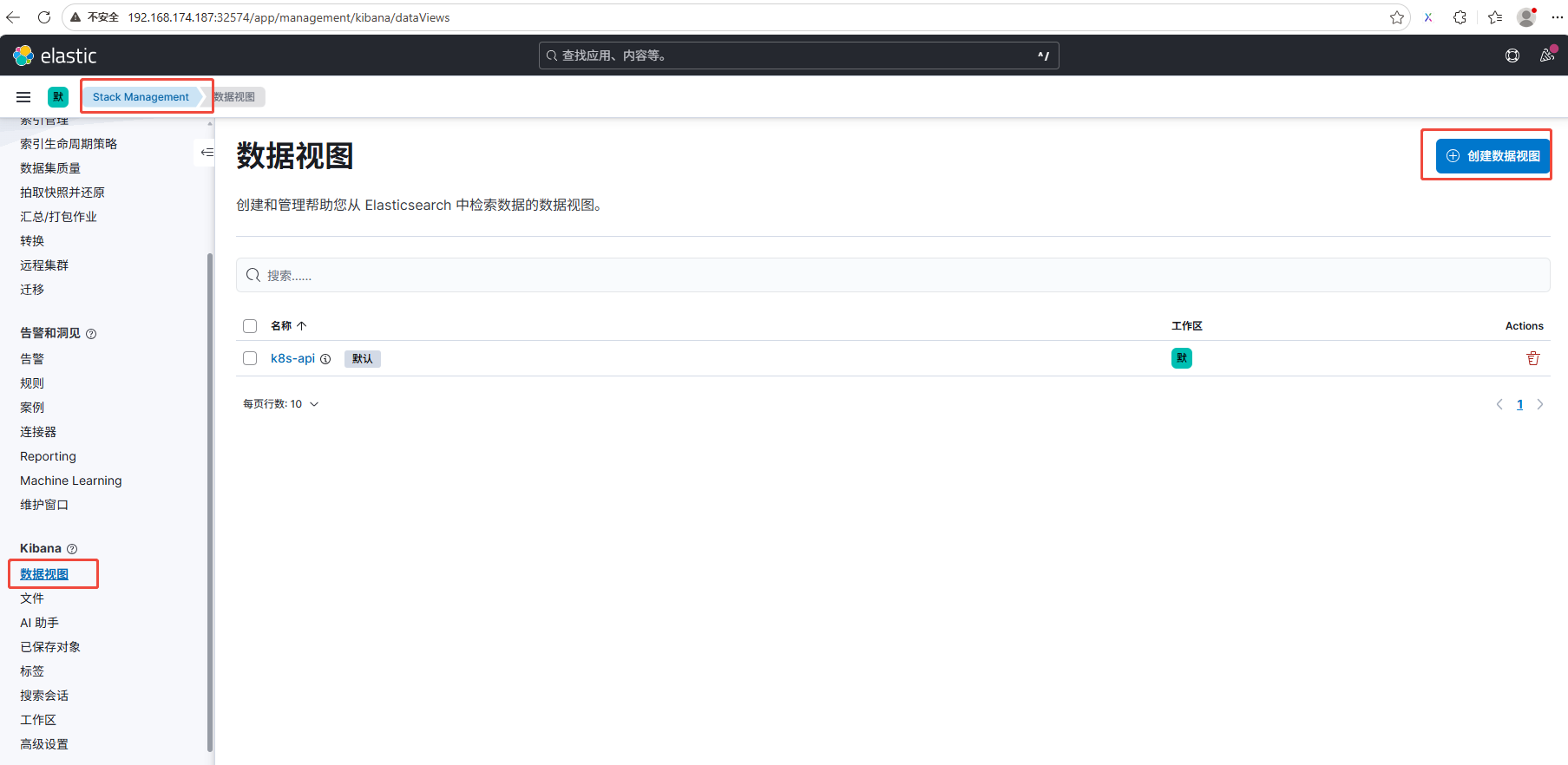Viewport: 1568px width, 765px height.
Task: Open newsfeed notifications icon
Action: tap(1547, 56)
